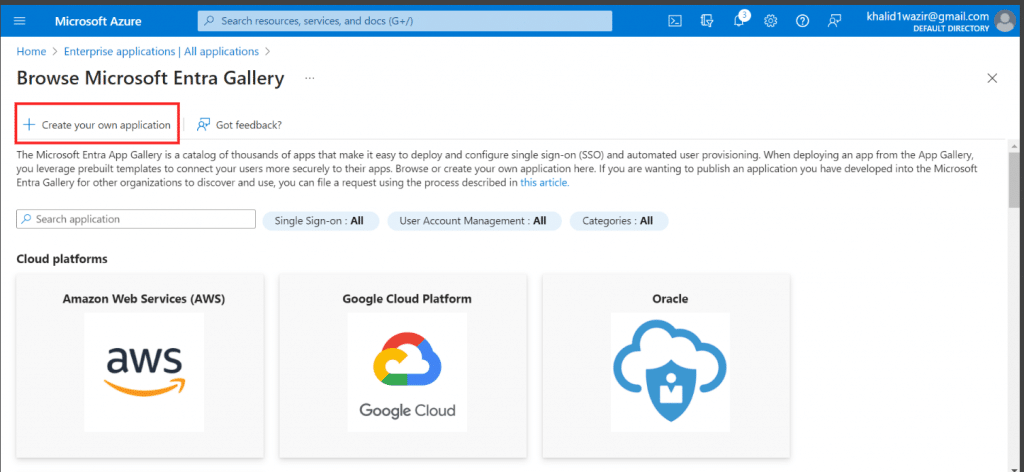
Task: Select the Amazon Web Services (AWS) title
Action: (144, 299)
